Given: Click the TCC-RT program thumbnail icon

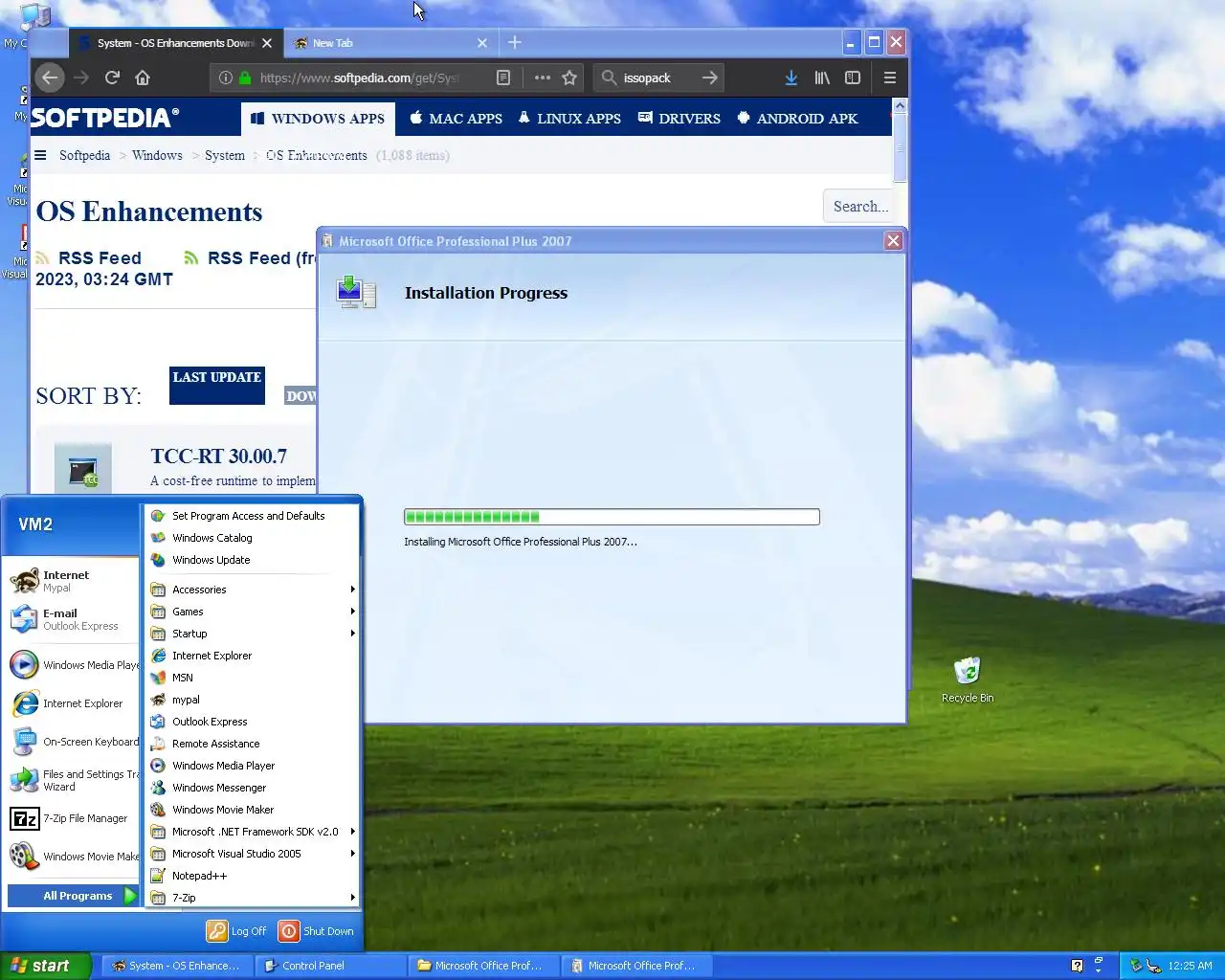Looking at the screenshot, I should click(83, 470).
